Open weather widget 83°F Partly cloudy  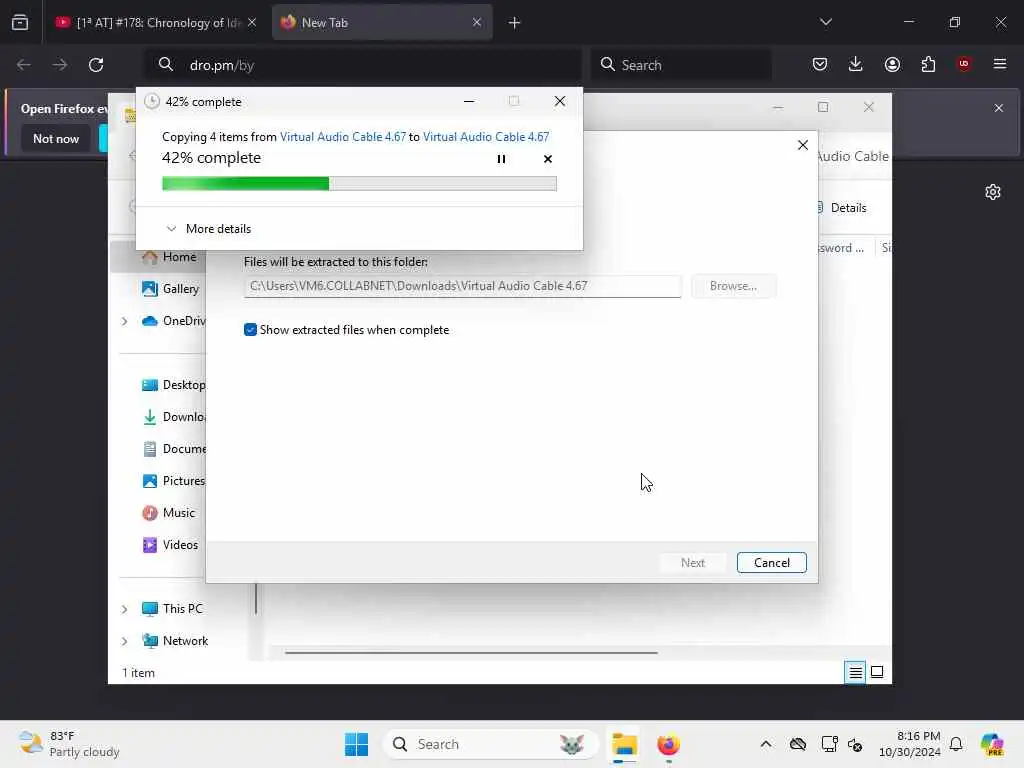69,744
